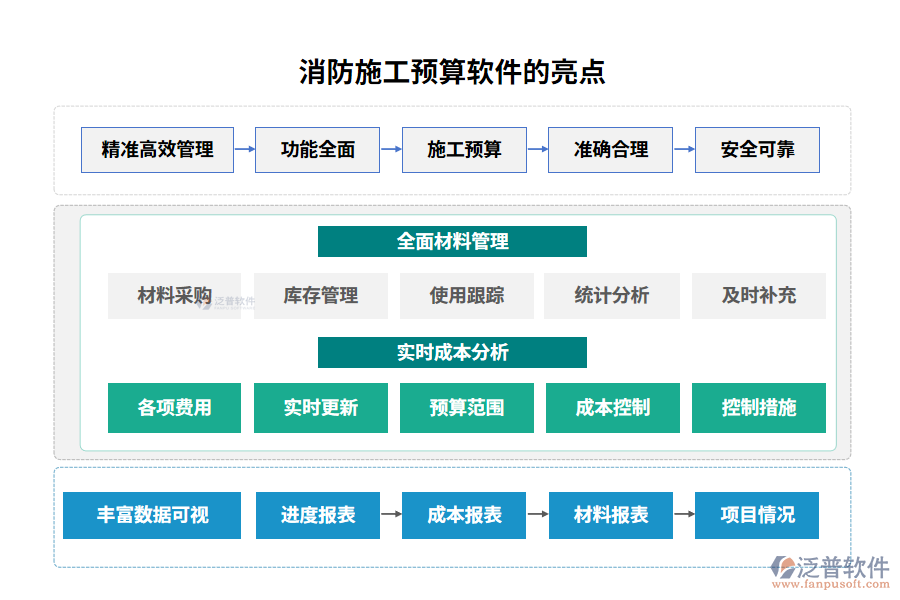Click the 统计分析 label

click(612, 296)
